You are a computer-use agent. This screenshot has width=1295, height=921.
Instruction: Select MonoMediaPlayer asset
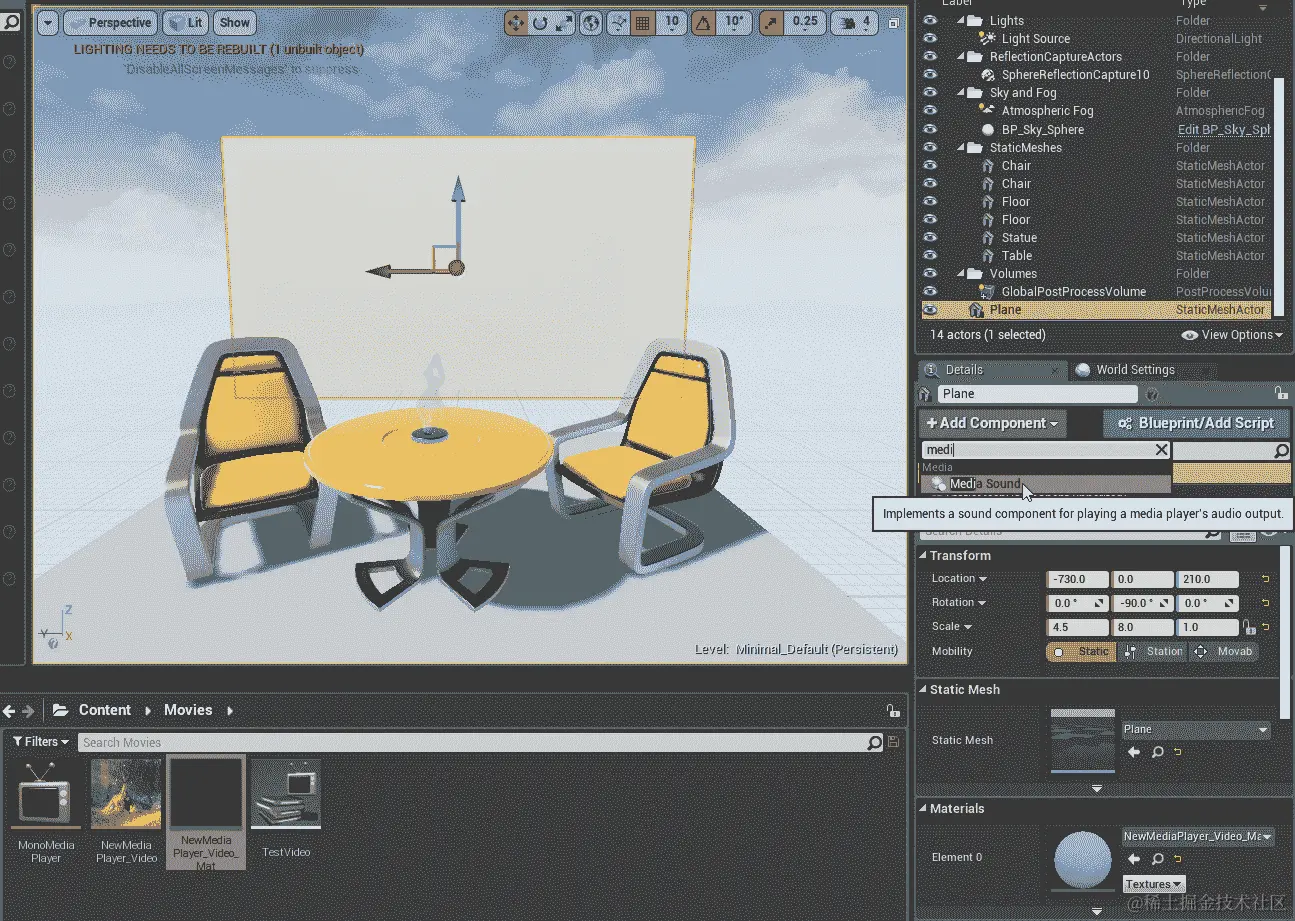[46, 811]
